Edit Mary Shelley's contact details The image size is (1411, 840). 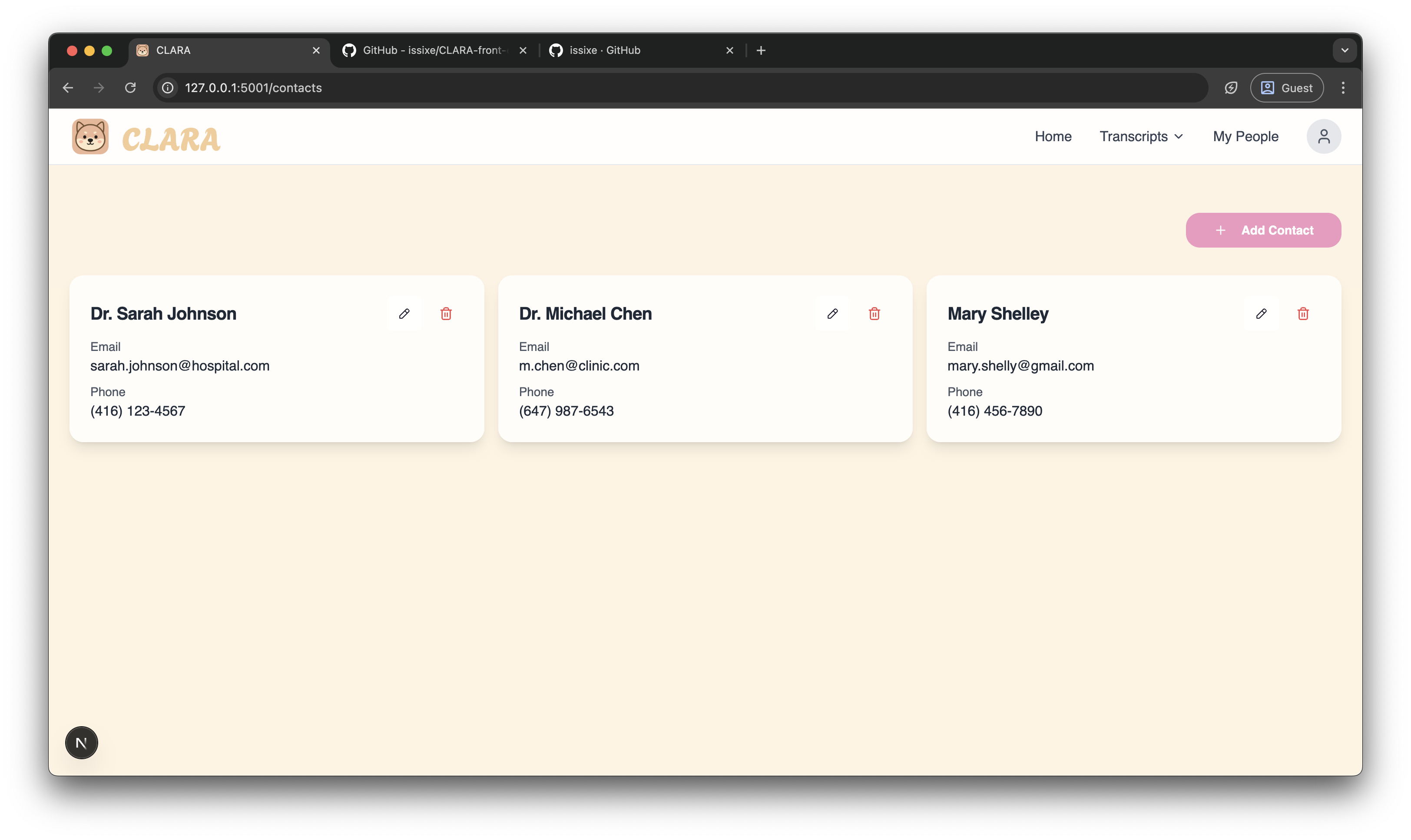[x=1261, y=314]
